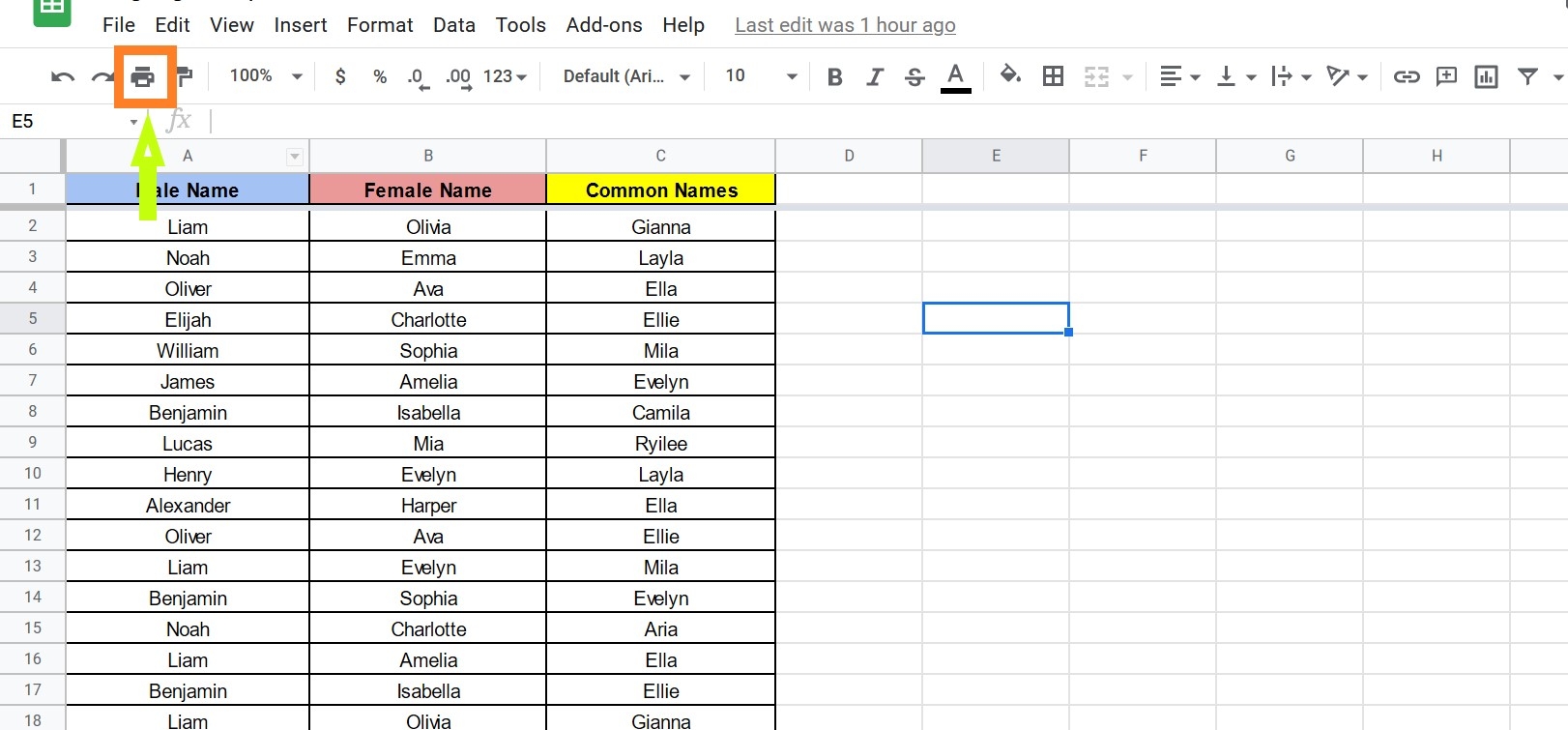Click the Insert comment icon
1568x730 pixels.
1446,76
